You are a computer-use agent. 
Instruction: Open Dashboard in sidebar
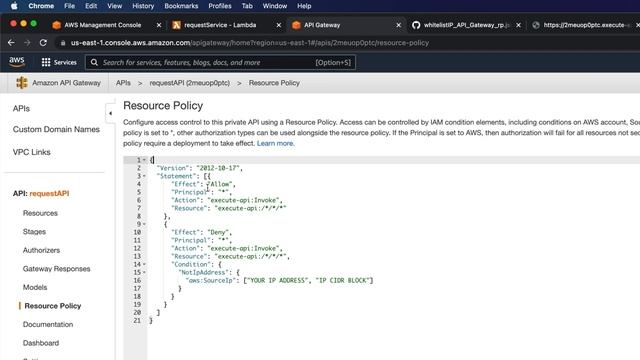41,343
